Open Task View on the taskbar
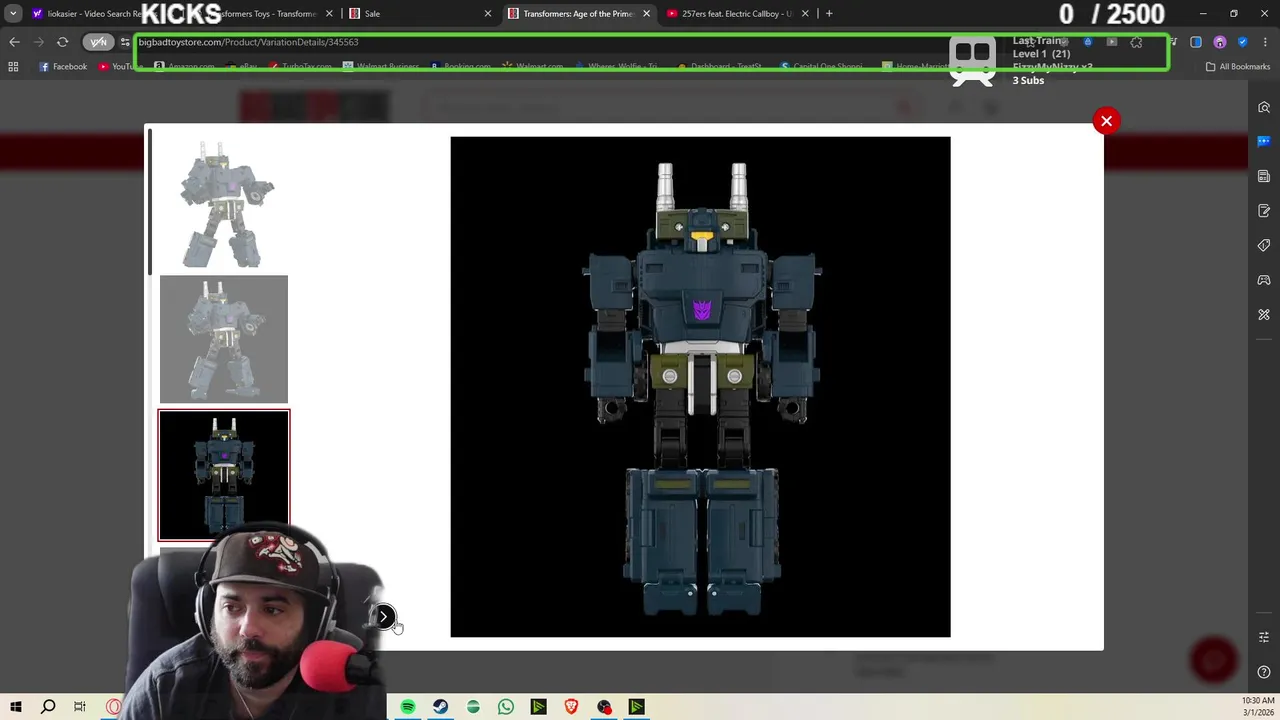 pos(80,707)
